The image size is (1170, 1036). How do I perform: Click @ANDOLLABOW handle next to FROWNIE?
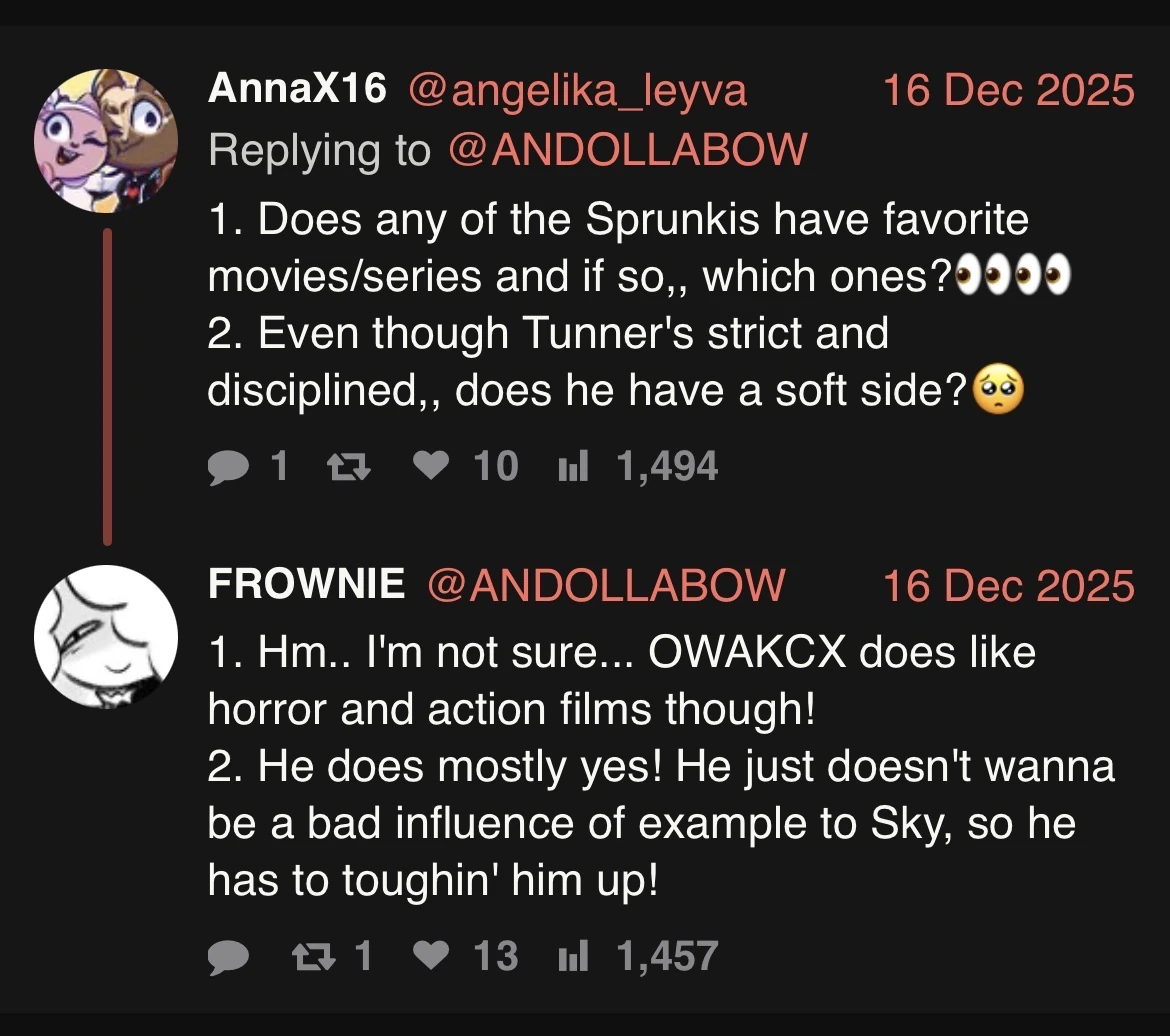607,585
